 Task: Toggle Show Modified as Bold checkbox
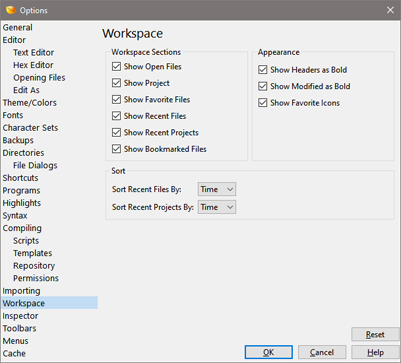(x=263, y=86)
